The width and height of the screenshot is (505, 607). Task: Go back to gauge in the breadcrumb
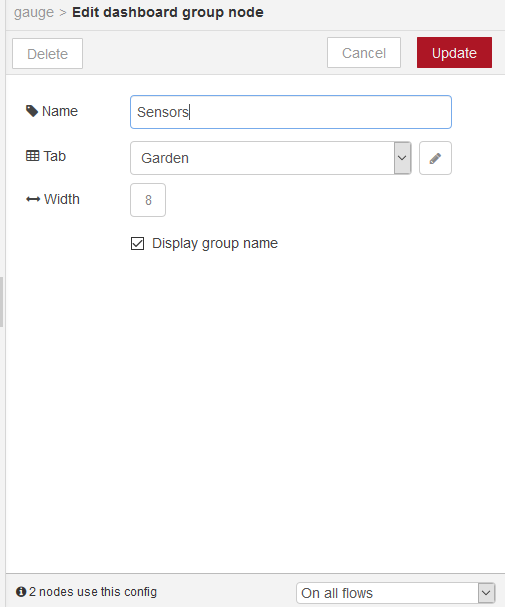tap(34, 12)
